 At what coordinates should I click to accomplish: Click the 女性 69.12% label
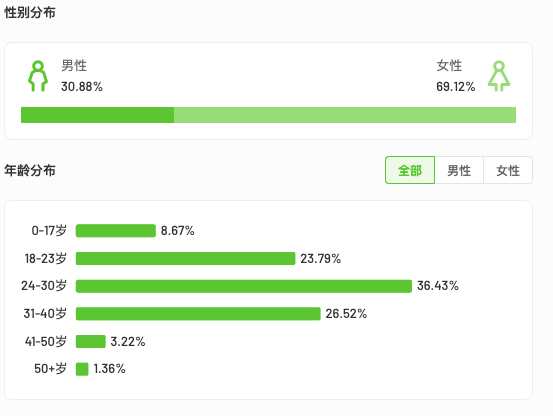pyautogui.click(x=456, y=76)
